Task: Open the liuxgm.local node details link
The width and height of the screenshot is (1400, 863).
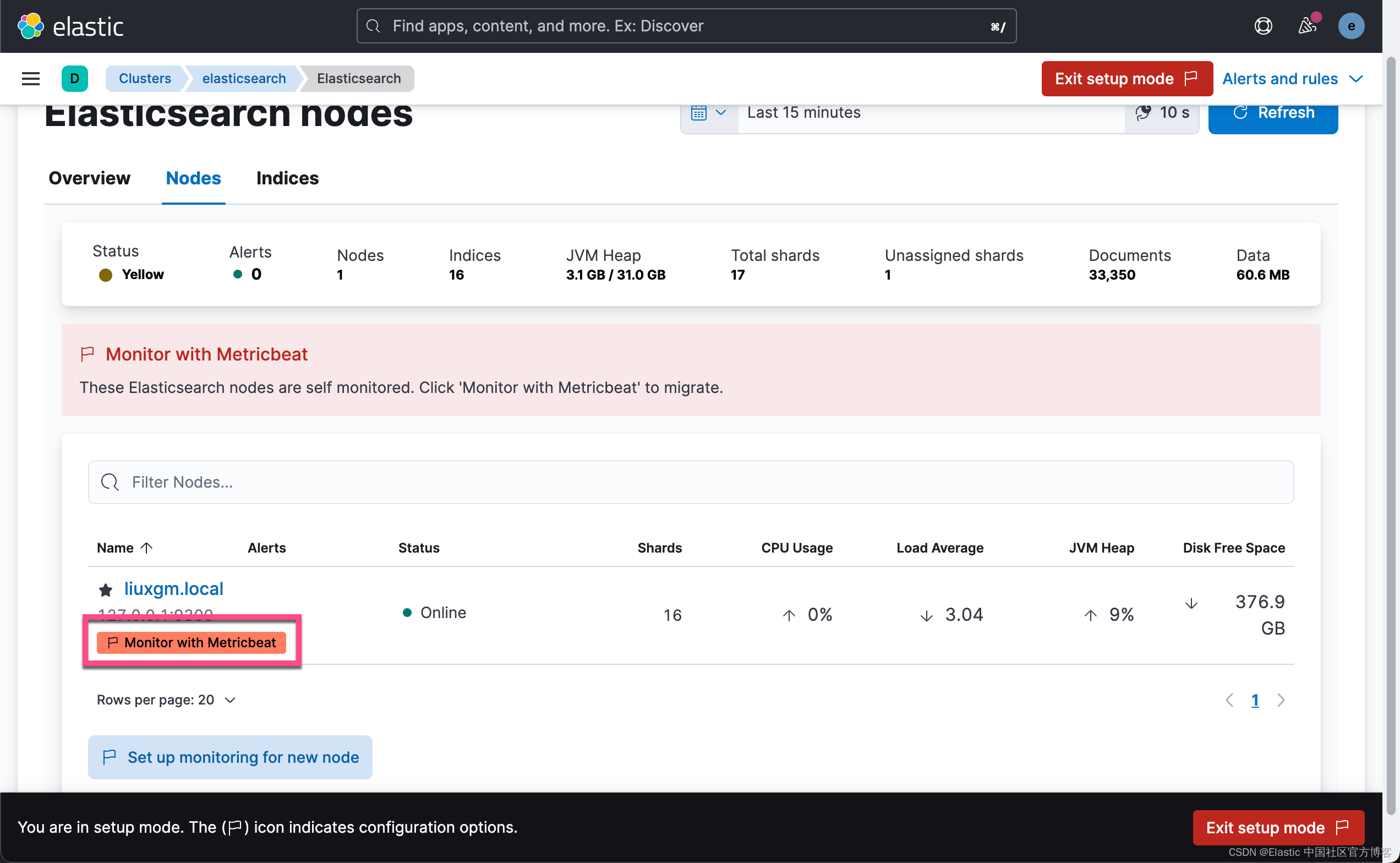Action: click(173, 588)
